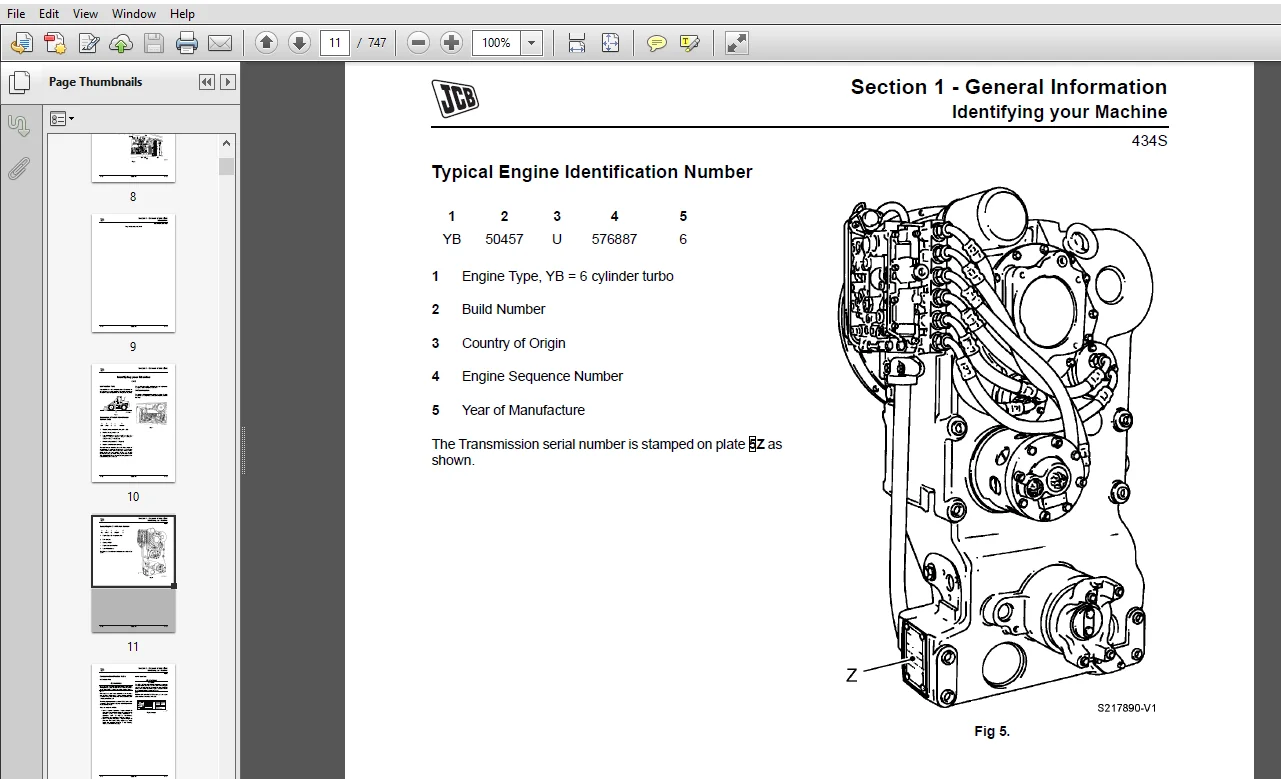The height and width of the screenshot is (779, 1281).
Task: Go to previous page arrow button
Action: point(266,43)
